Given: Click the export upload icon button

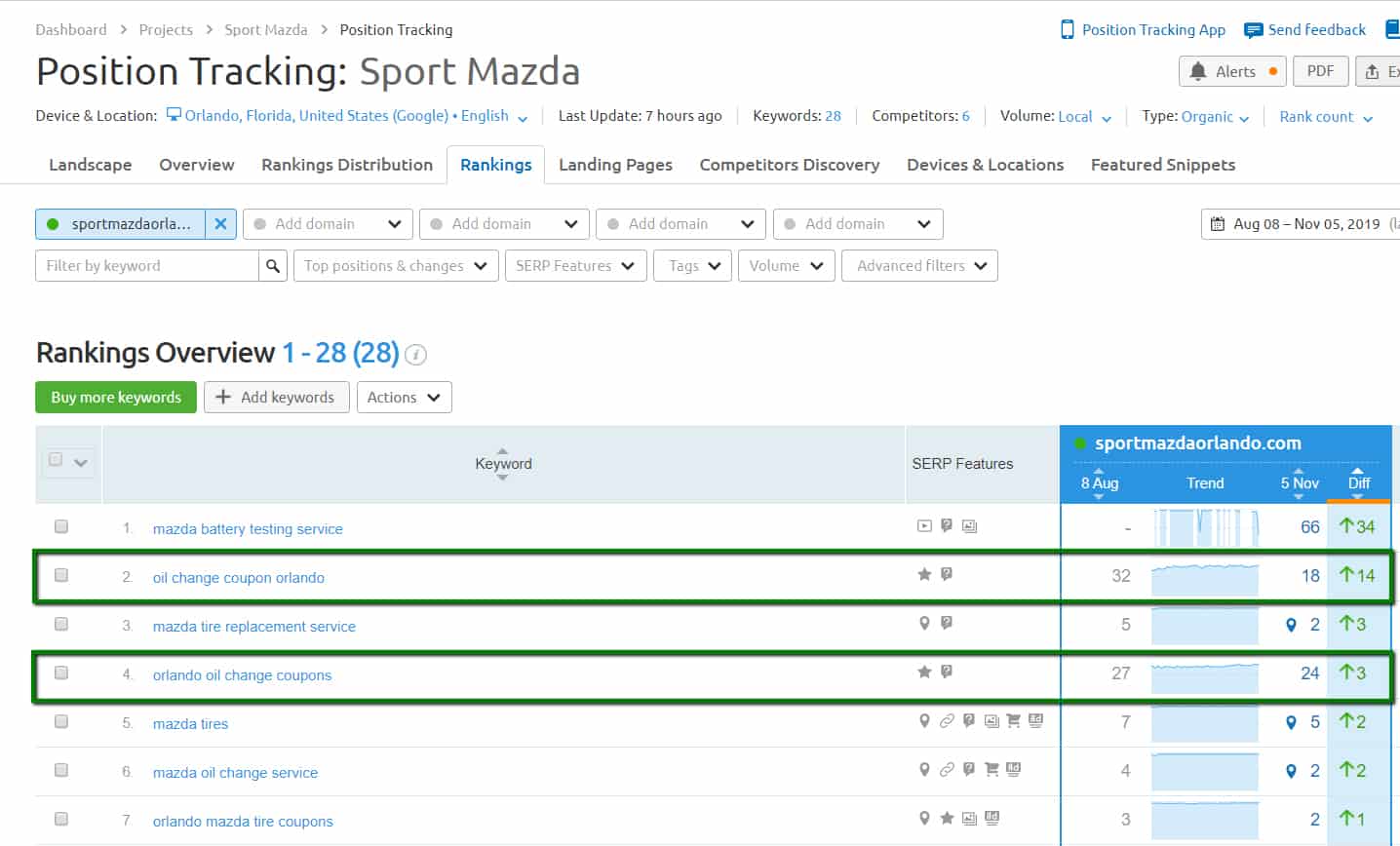Looking at the screenshot, I should click(1372, 72).
